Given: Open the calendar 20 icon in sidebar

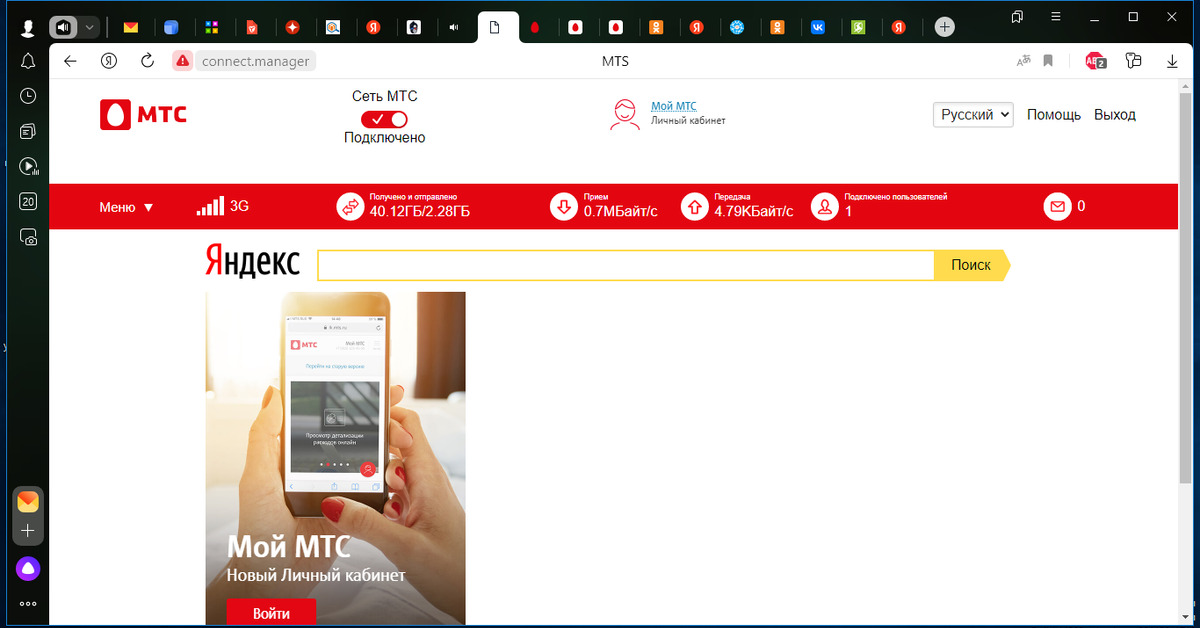Looking at the screenshot, I should (x=28, y=202).
